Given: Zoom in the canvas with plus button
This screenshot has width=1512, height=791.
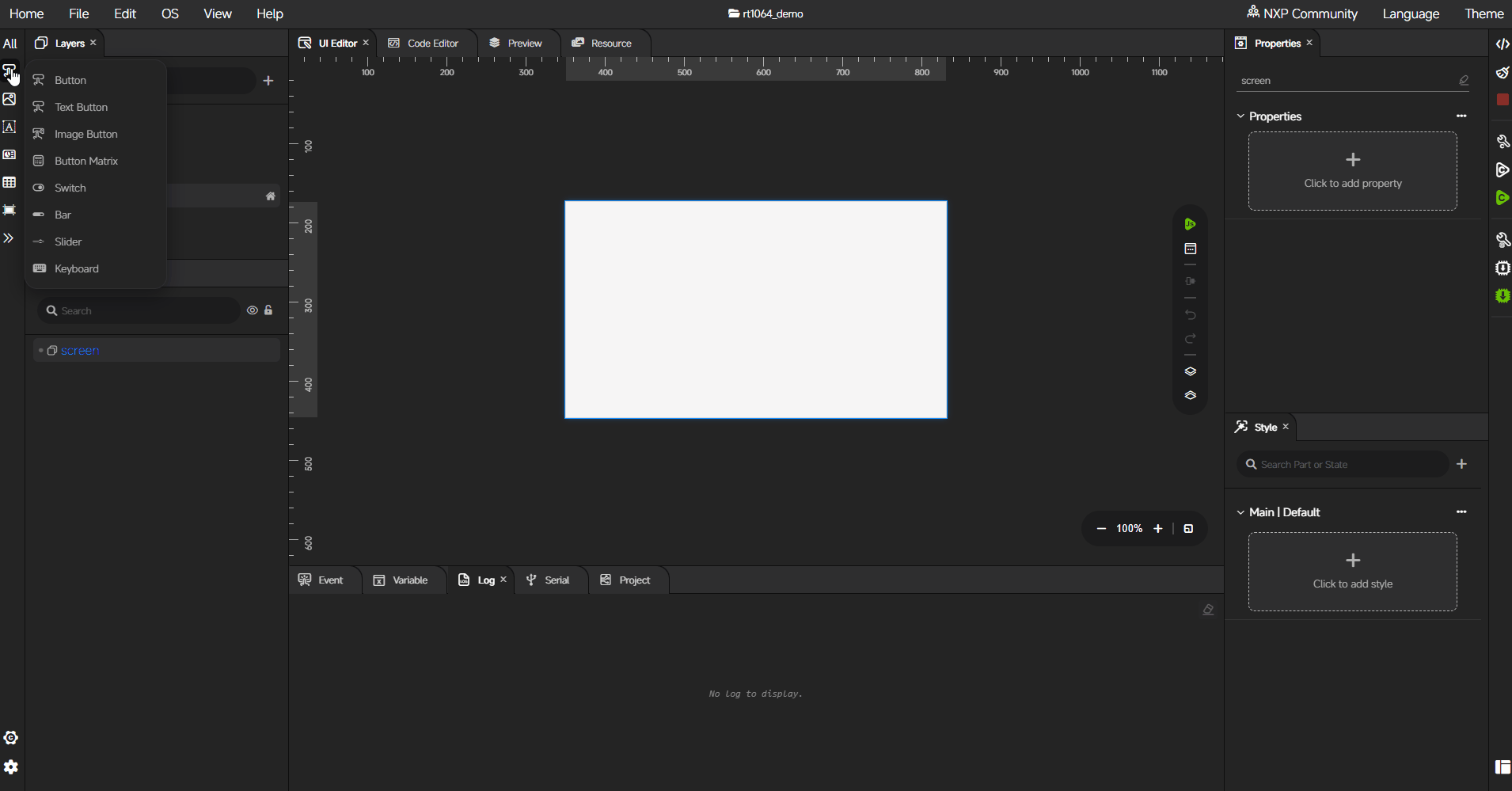Looking at the screenshot, I should click(1158, 528).
